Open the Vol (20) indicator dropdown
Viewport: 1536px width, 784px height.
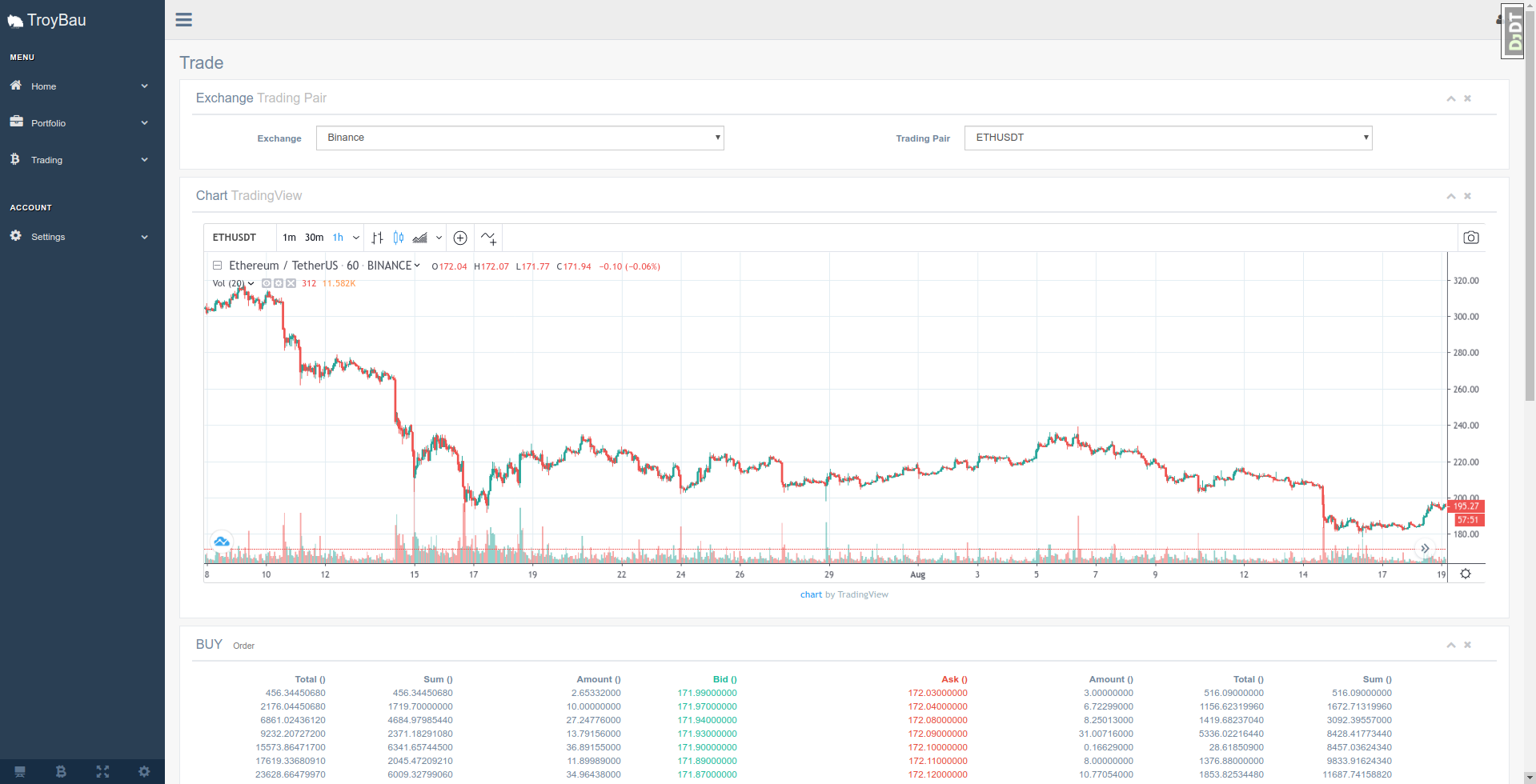tap(251, 283)
